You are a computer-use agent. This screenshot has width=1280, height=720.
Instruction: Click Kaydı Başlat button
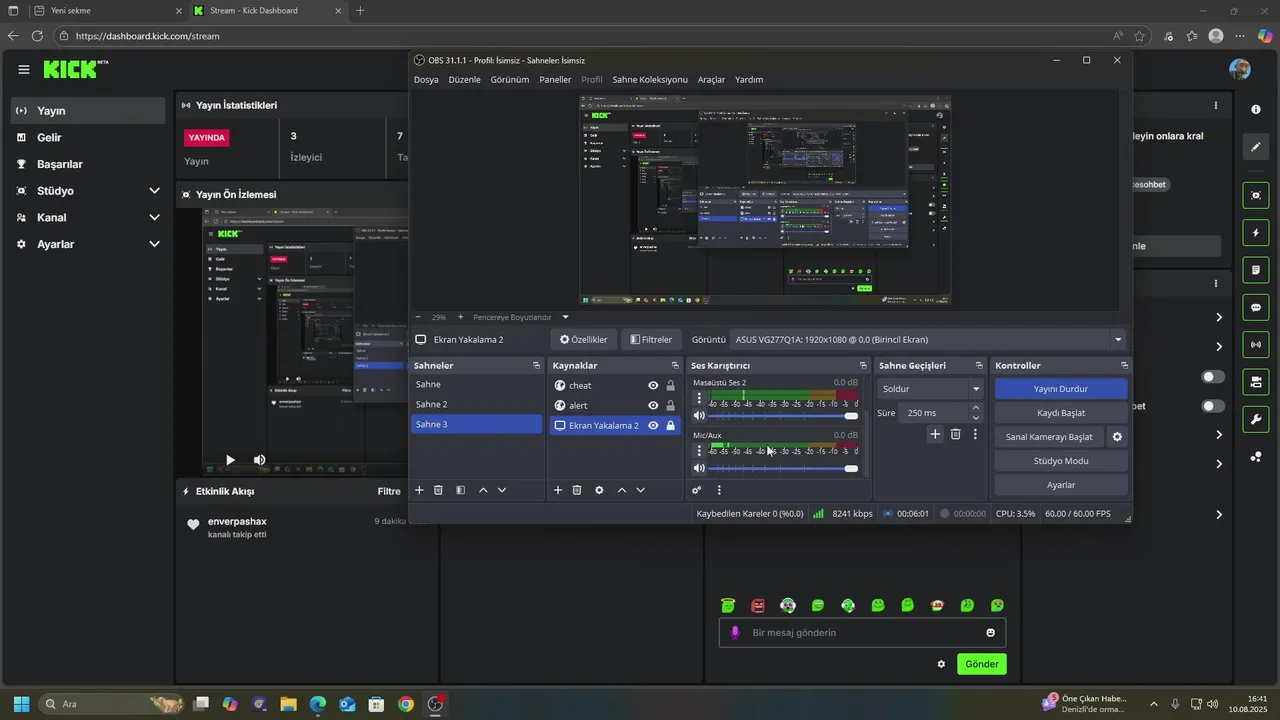(x=1061, y=413)
